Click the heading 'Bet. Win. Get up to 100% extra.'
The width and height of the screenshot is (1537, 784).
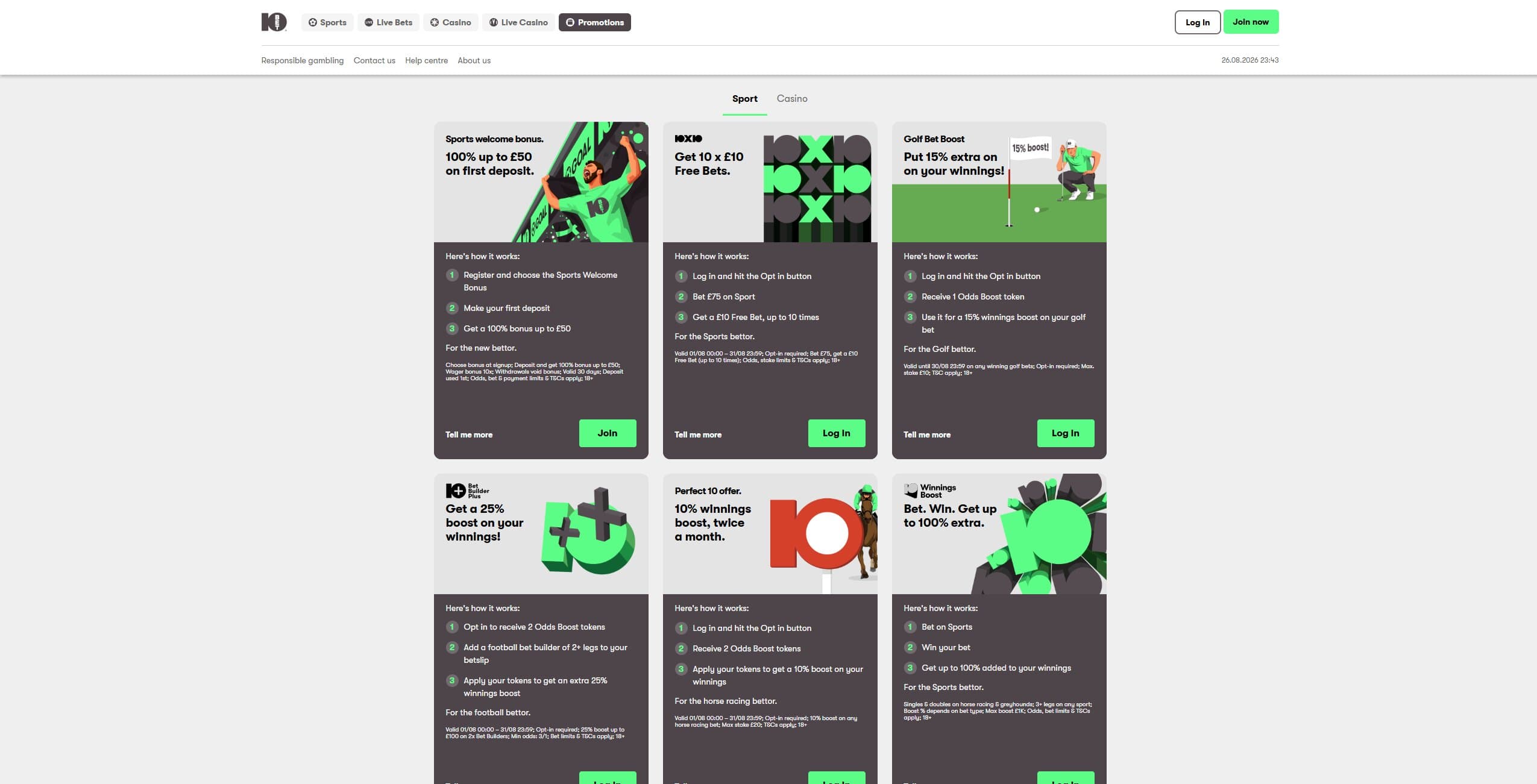pyautogui.click(x=950, y=516)
